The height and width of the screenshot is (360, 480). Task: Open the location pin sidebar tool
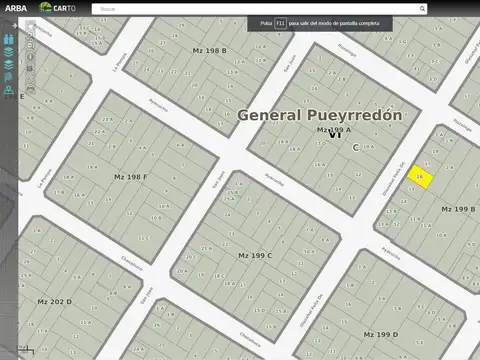(x=8, y=89)
